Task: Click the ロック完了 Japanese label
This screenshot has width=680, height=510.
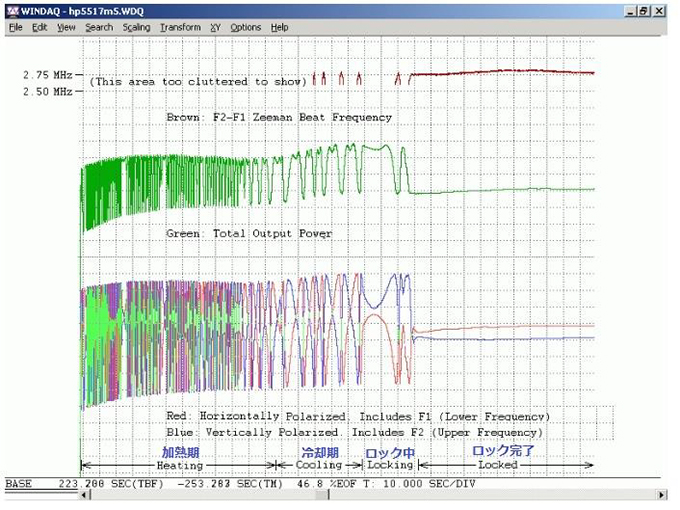Action: (503, 451)
